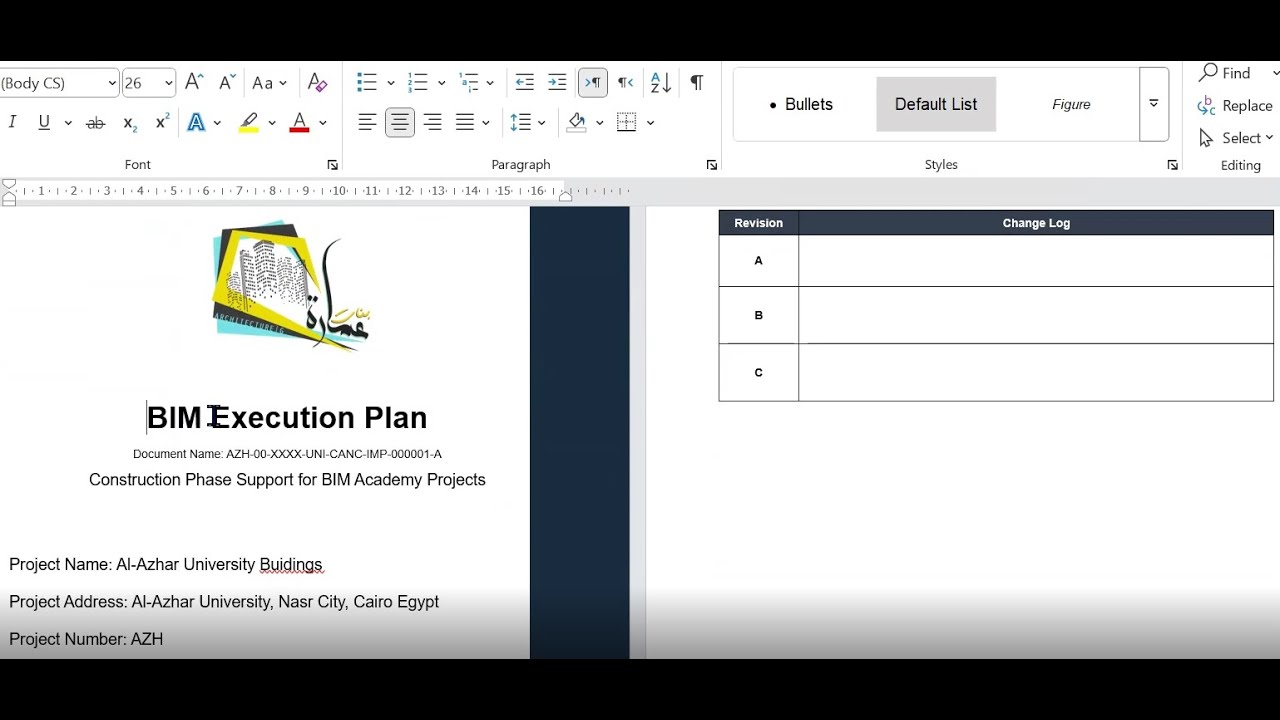Click the BIM Execution Plan title

pyautogui.click(x=287, y=417)
